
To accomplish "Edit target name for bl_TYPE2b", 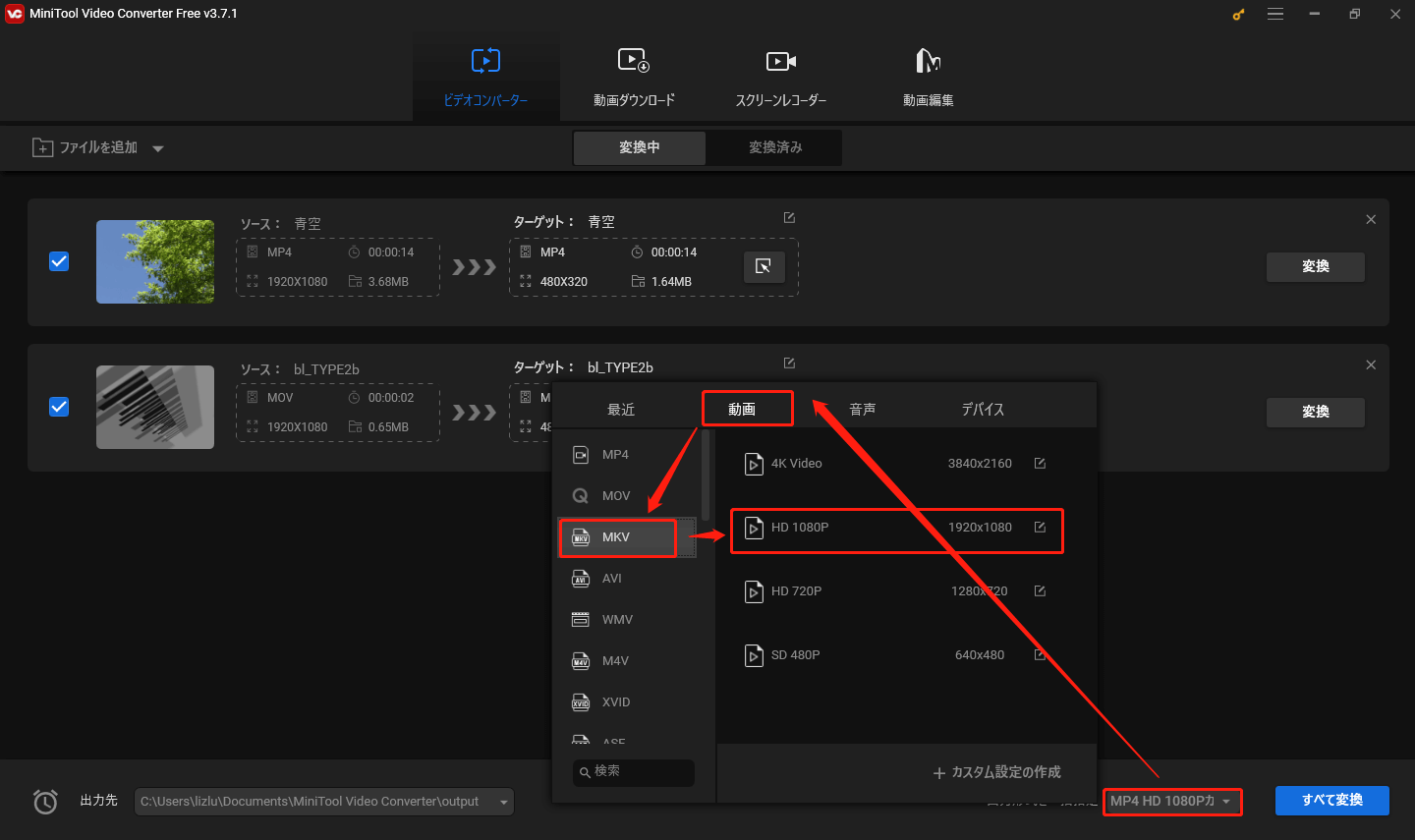I will coord(789,364).
